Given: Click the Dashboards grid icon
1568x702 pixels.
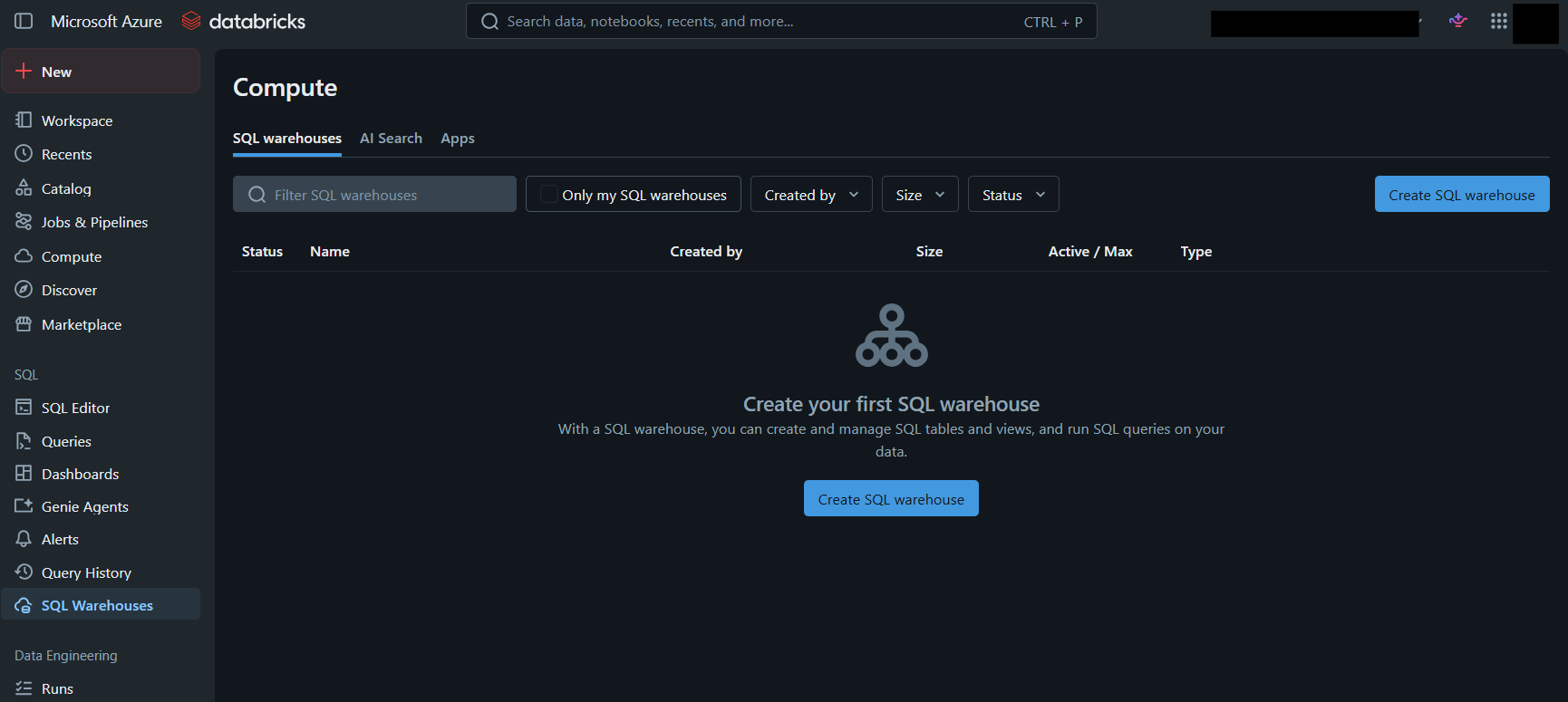Looking at the screenshot, I should click(x=24, y=474).
